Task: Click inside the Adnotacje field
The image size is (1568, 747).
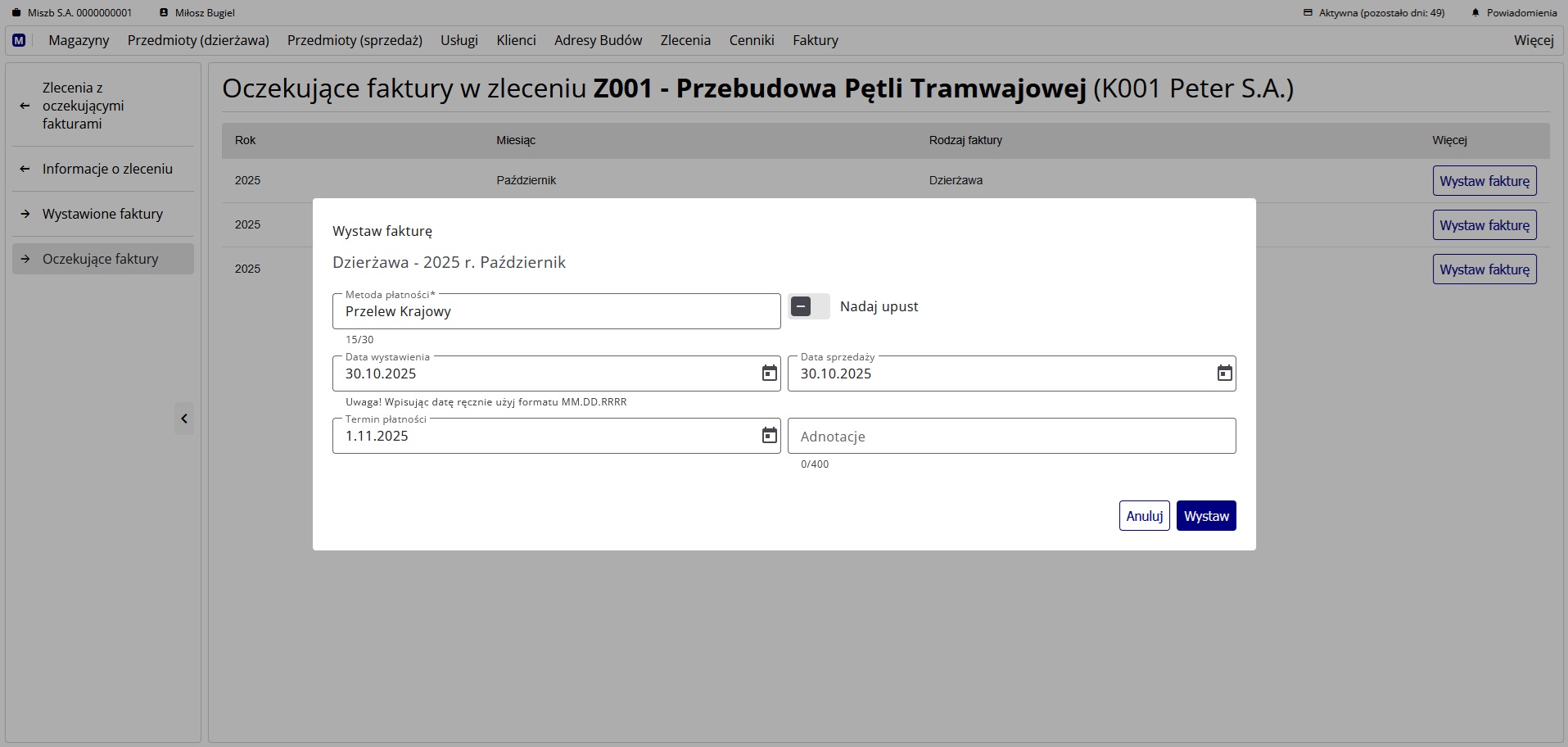Action: [x=1011, y=436]
